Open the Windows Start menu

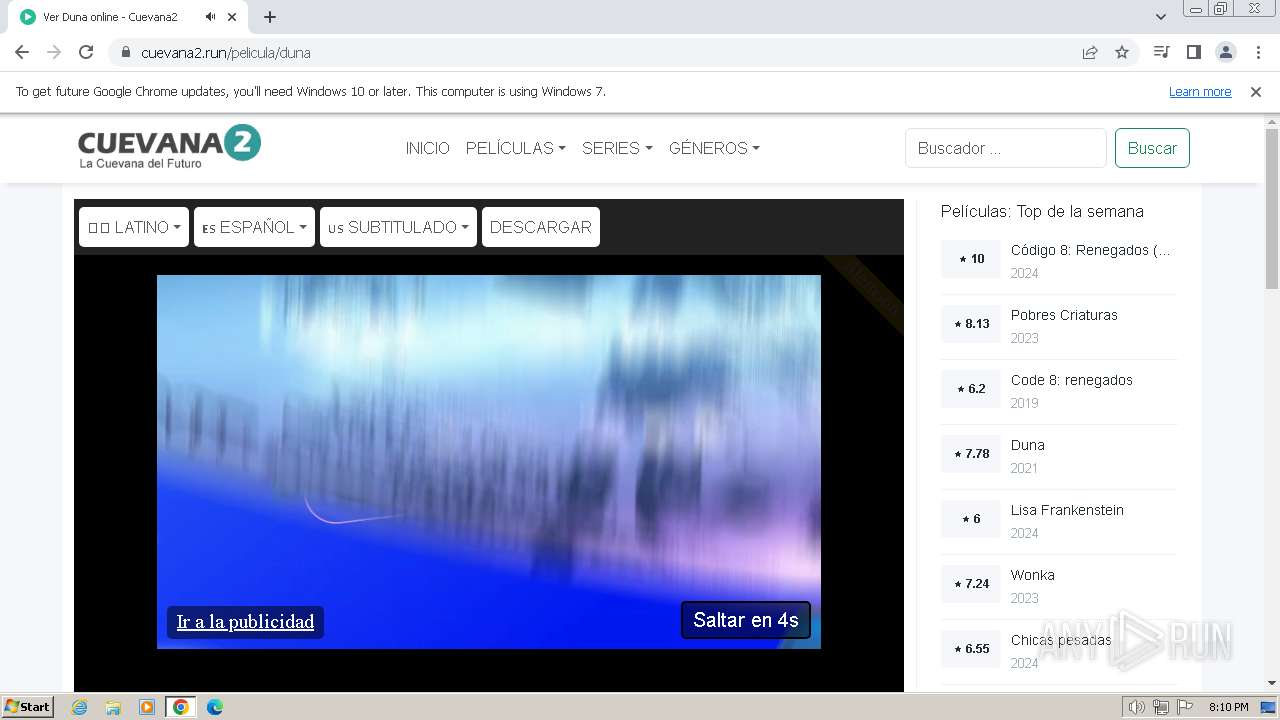pyautogui.click(x=28, y=706)
